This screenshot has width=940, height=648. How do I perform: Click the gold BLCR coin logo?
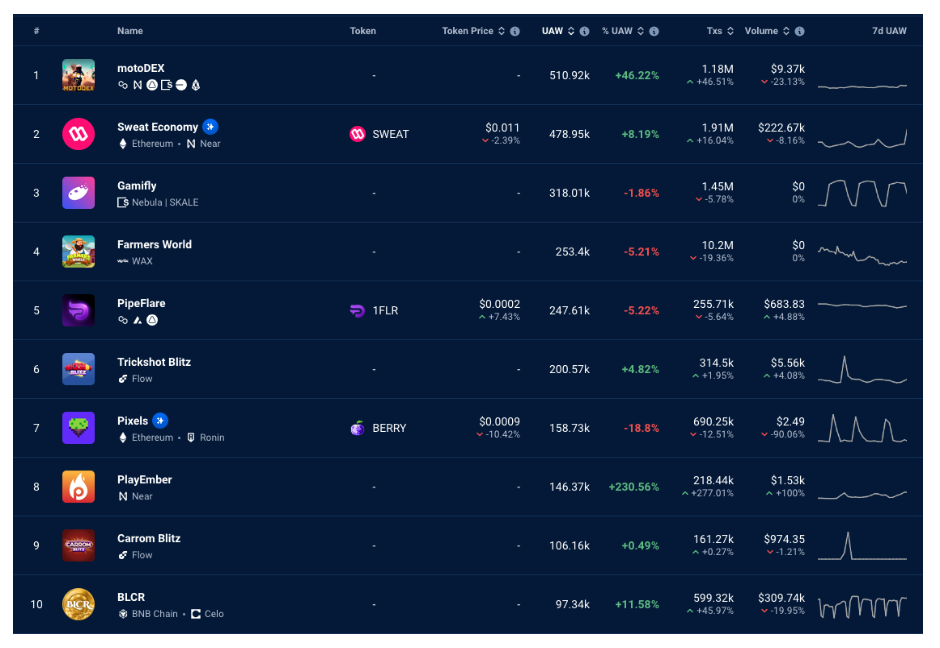(x=79, y=604)
